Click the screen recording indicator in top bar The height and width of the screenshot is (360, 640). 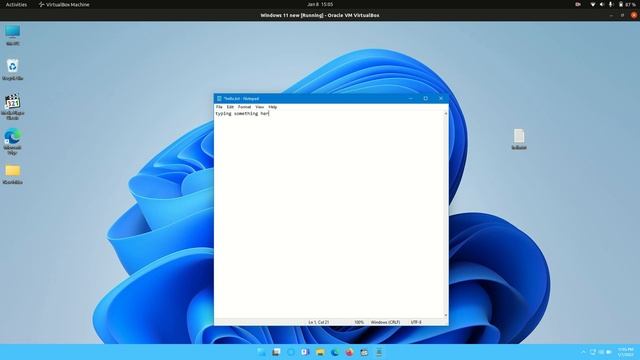(578, 4)
